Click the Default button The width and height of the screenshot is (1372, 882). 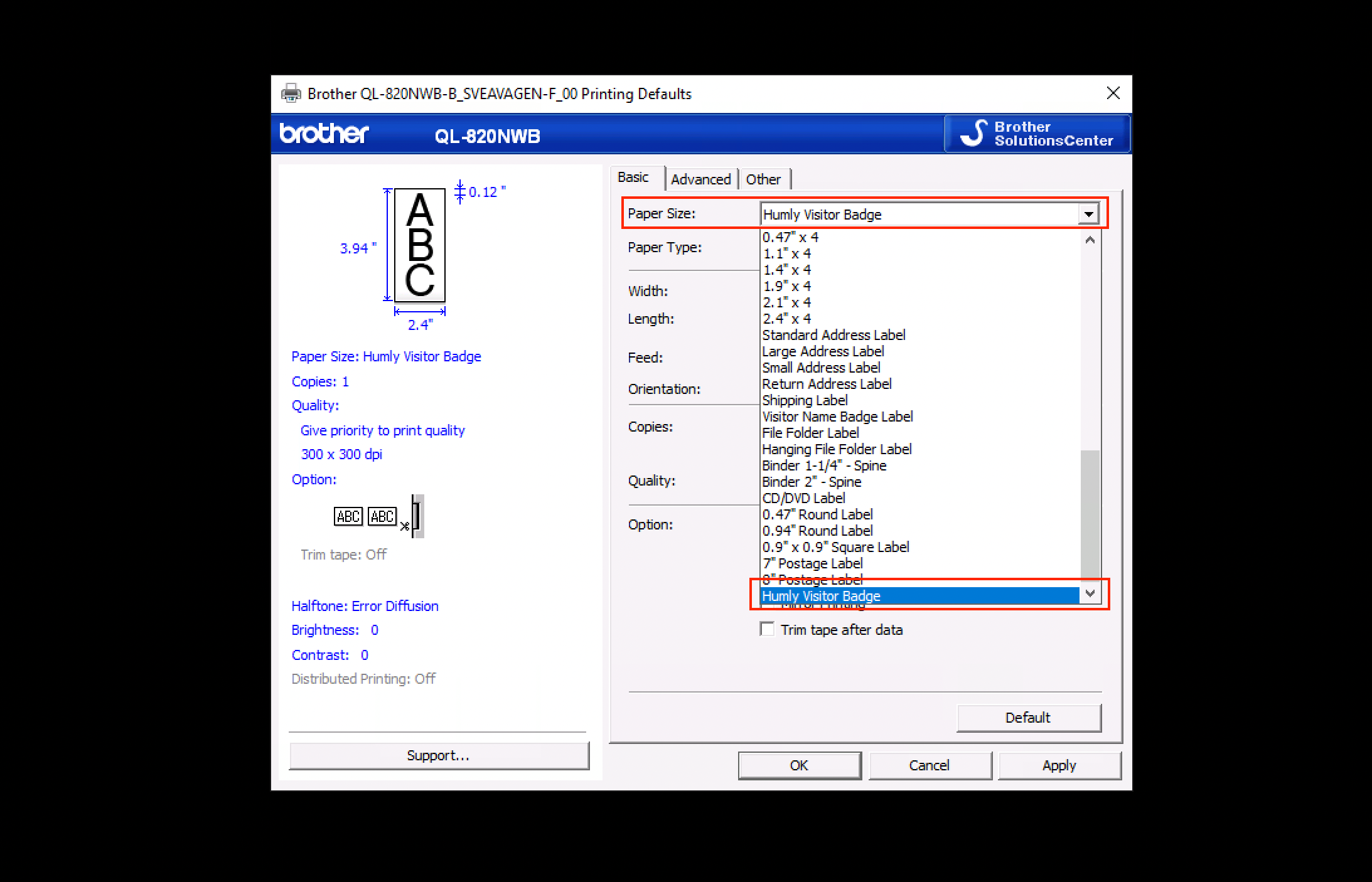click(x=1028, y=718)
